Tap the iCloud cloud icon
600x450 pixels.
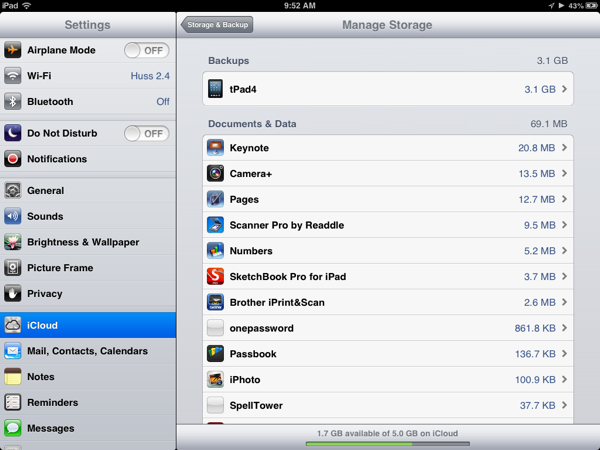pyautogui.click(x=13, y=325)
